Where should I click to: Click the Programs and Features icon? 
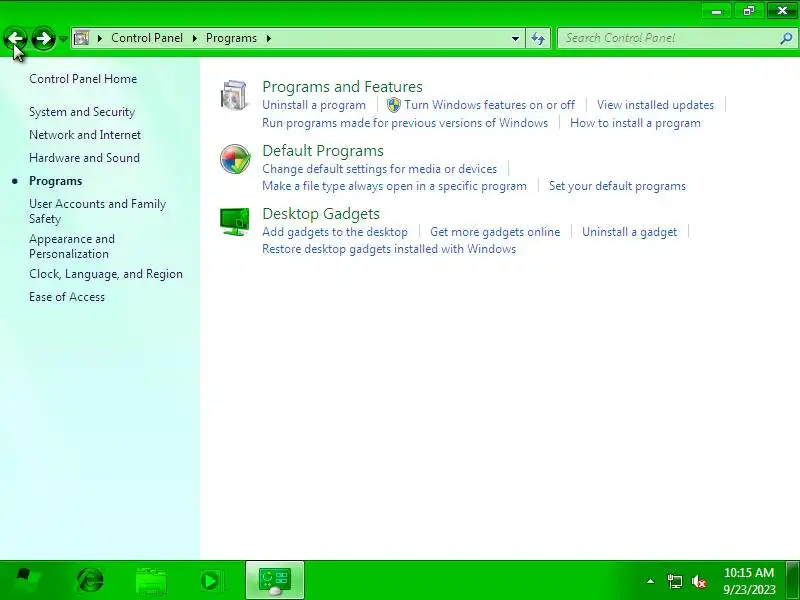pos(235,95)
